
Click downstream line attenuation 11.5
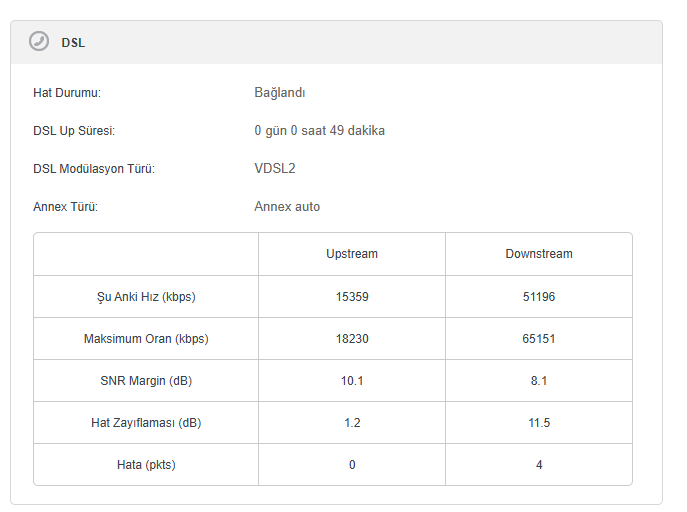tap(539, 423)
